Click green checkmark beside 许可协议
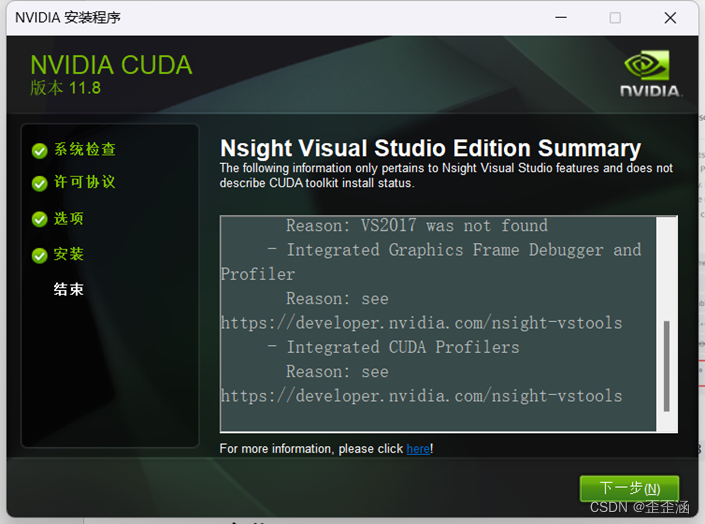 [x=40, y=184]
